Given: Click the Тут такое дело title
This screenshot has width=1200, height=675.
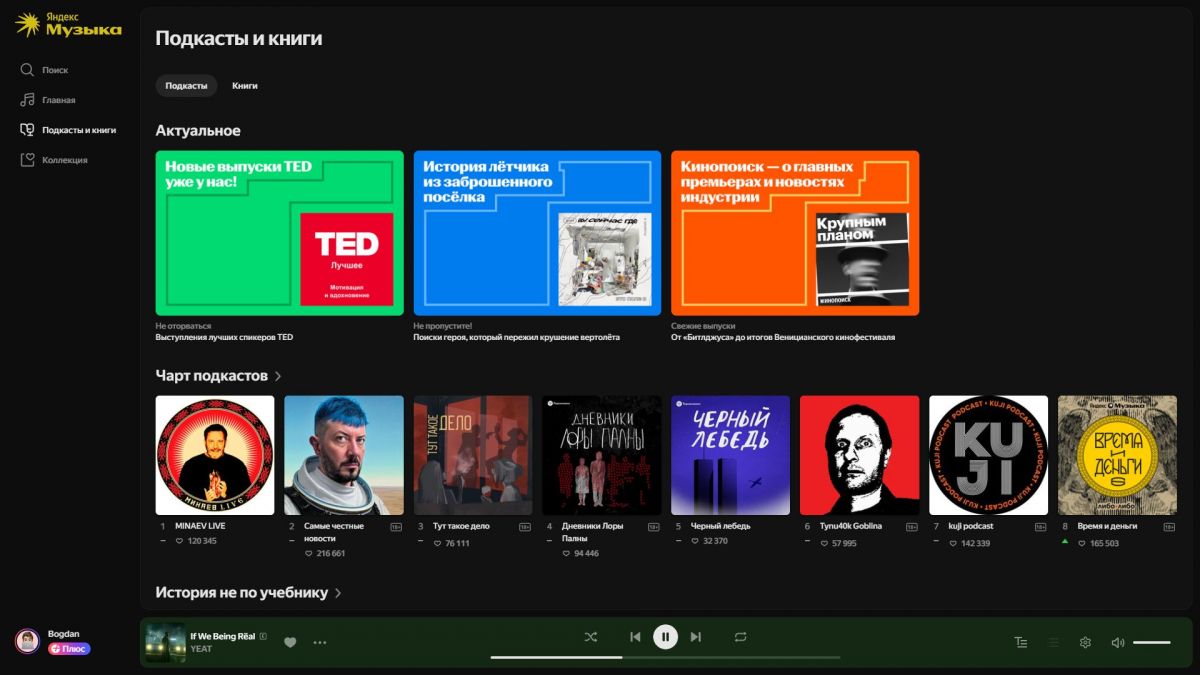Looking at the screenshot, I should click(x=461, y=526).
